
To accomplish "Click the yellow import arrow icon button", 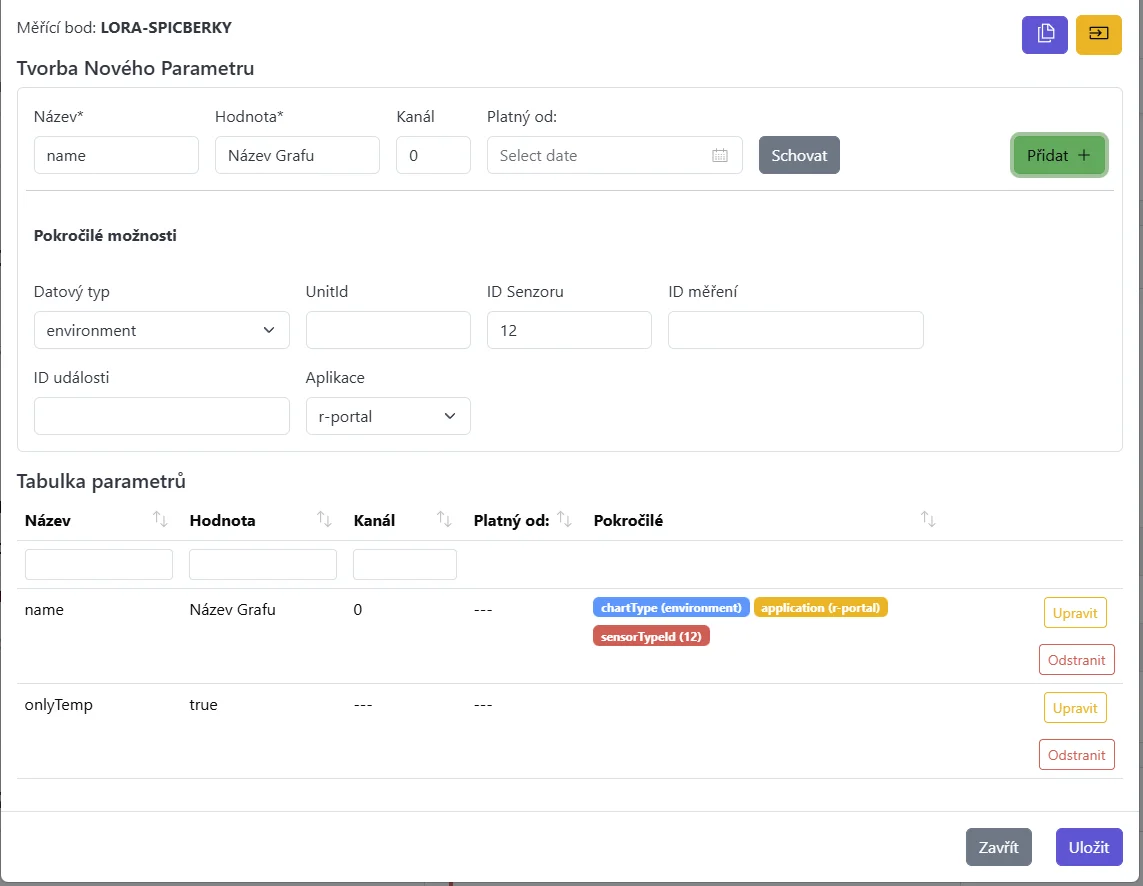I will (1098, 34).
